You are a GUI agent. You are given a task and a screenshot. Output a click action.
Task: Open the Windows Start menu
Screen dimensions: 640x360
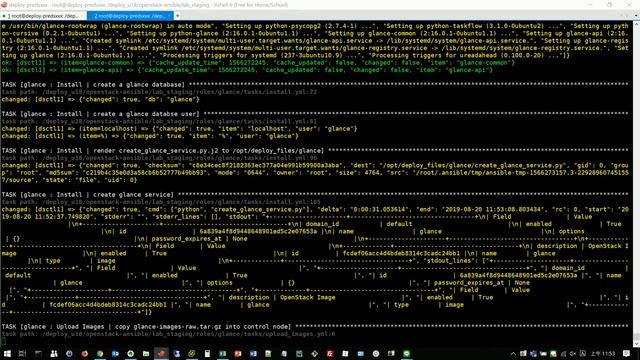pos(7,353)
